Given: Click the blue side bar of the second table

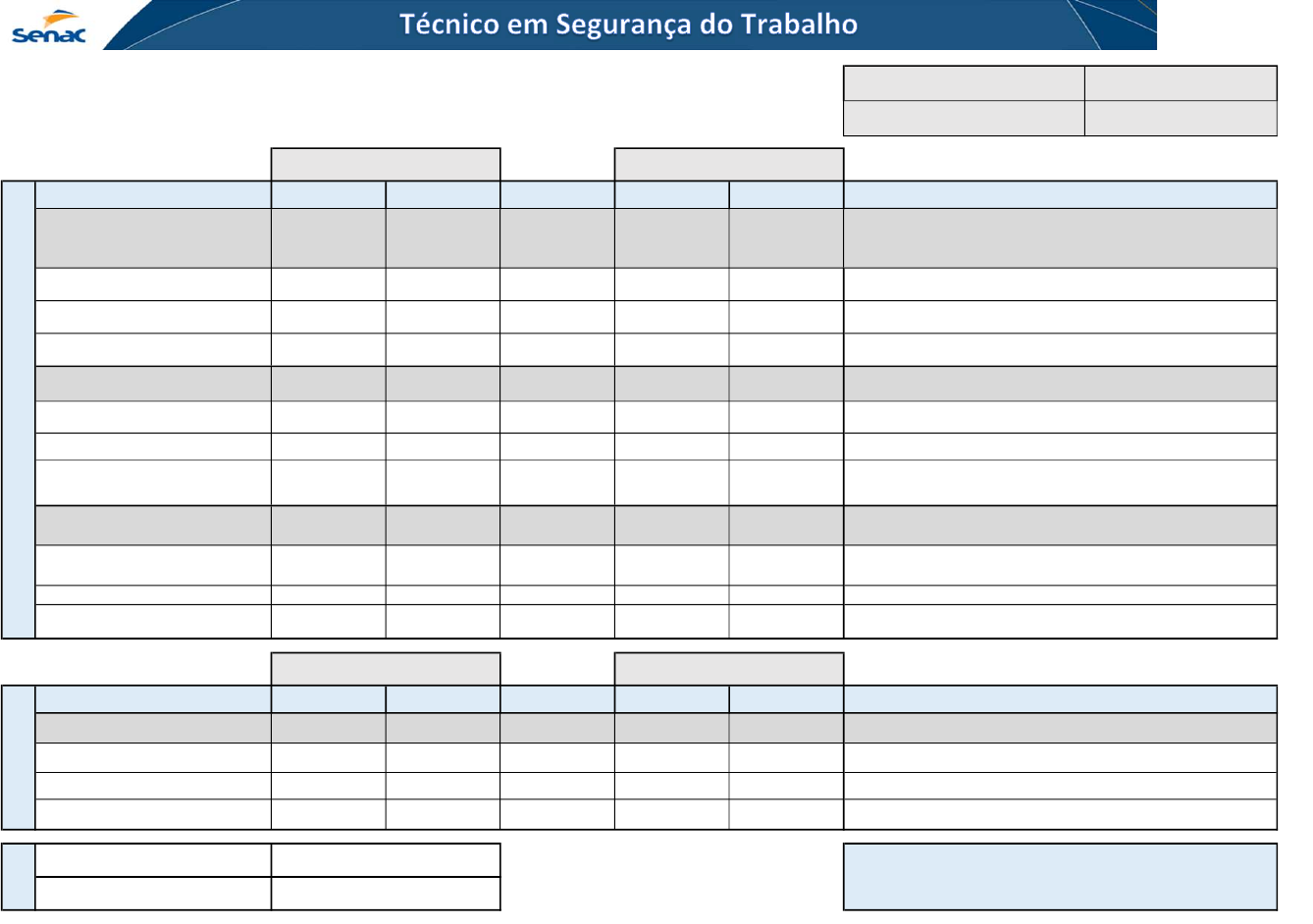Looking at the screenshot, I should pyautogui.click(x=19, y=757).
